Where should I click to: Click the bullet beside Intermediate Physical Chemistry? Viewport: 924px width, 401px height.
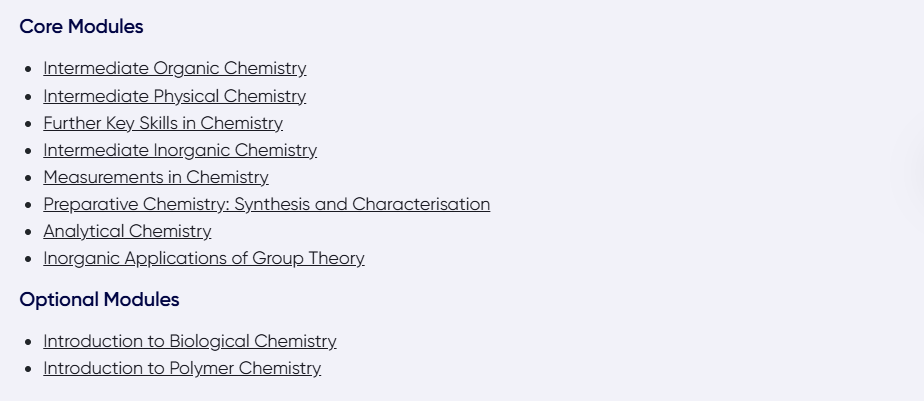point(28,97)
